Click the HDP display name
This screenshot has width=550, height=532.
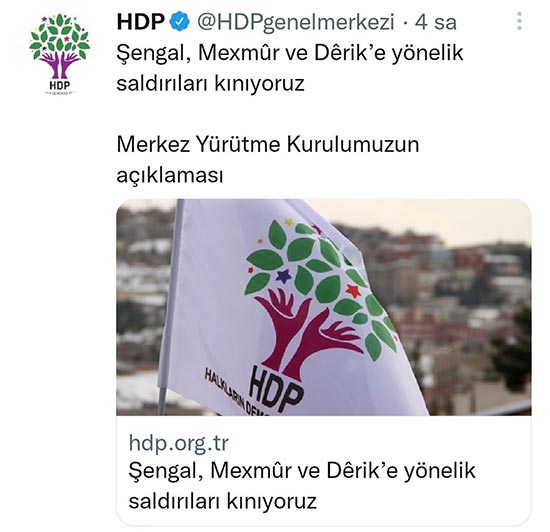click(141, 22)
